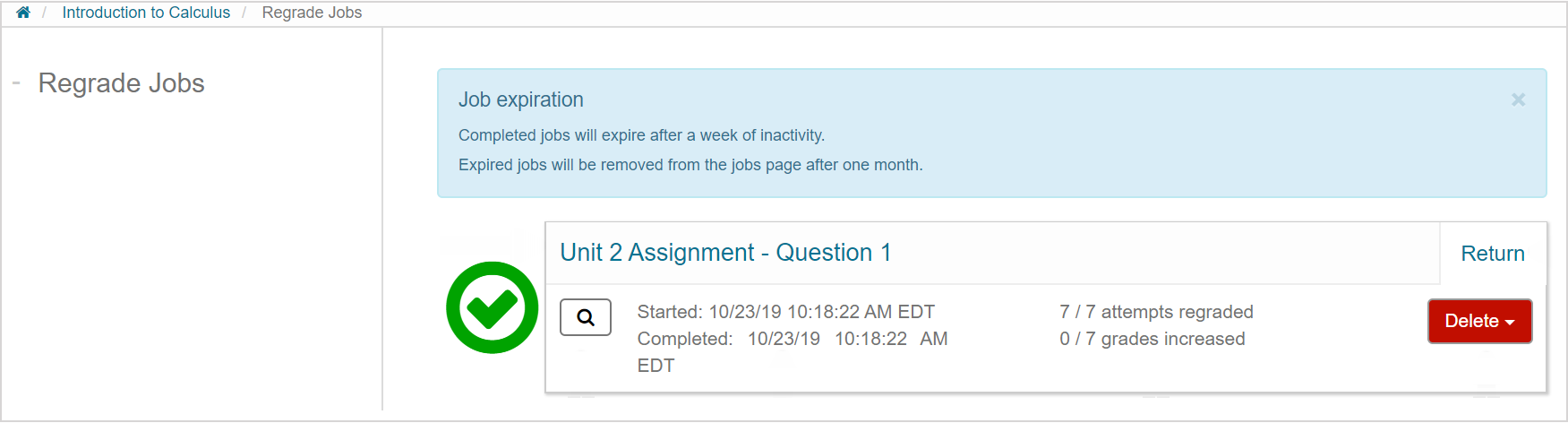Screen dimensions: 1568x423
Task: Click the home icon in the breadcrumb
Action: (23, 13)
